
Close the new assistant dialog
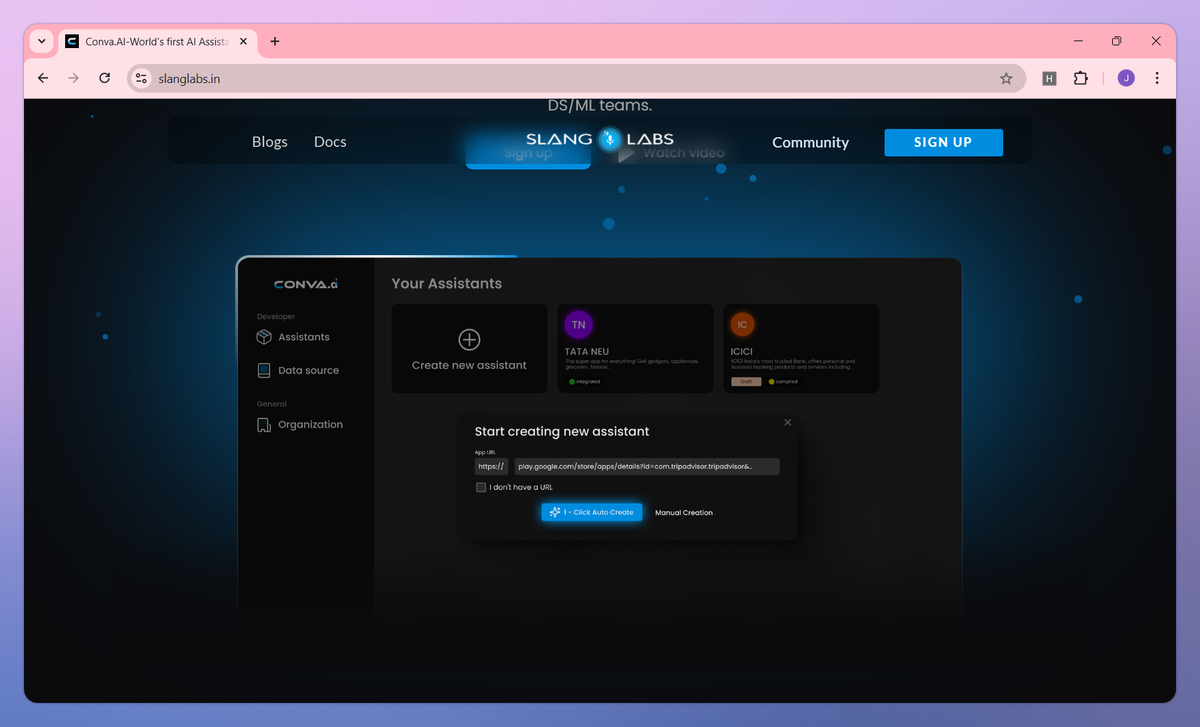pos(787,422)
